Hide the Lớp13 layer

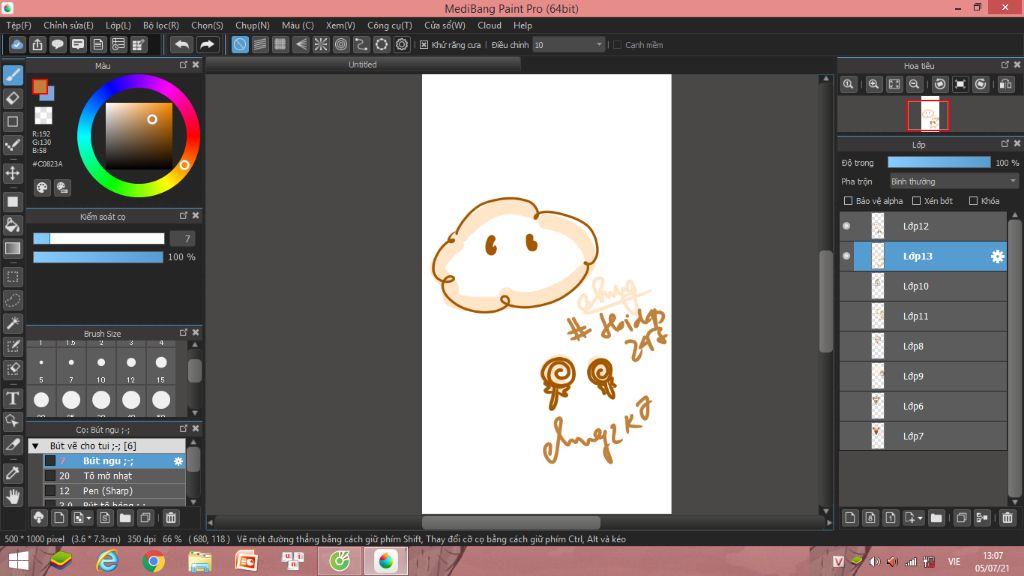click(846, 256)
